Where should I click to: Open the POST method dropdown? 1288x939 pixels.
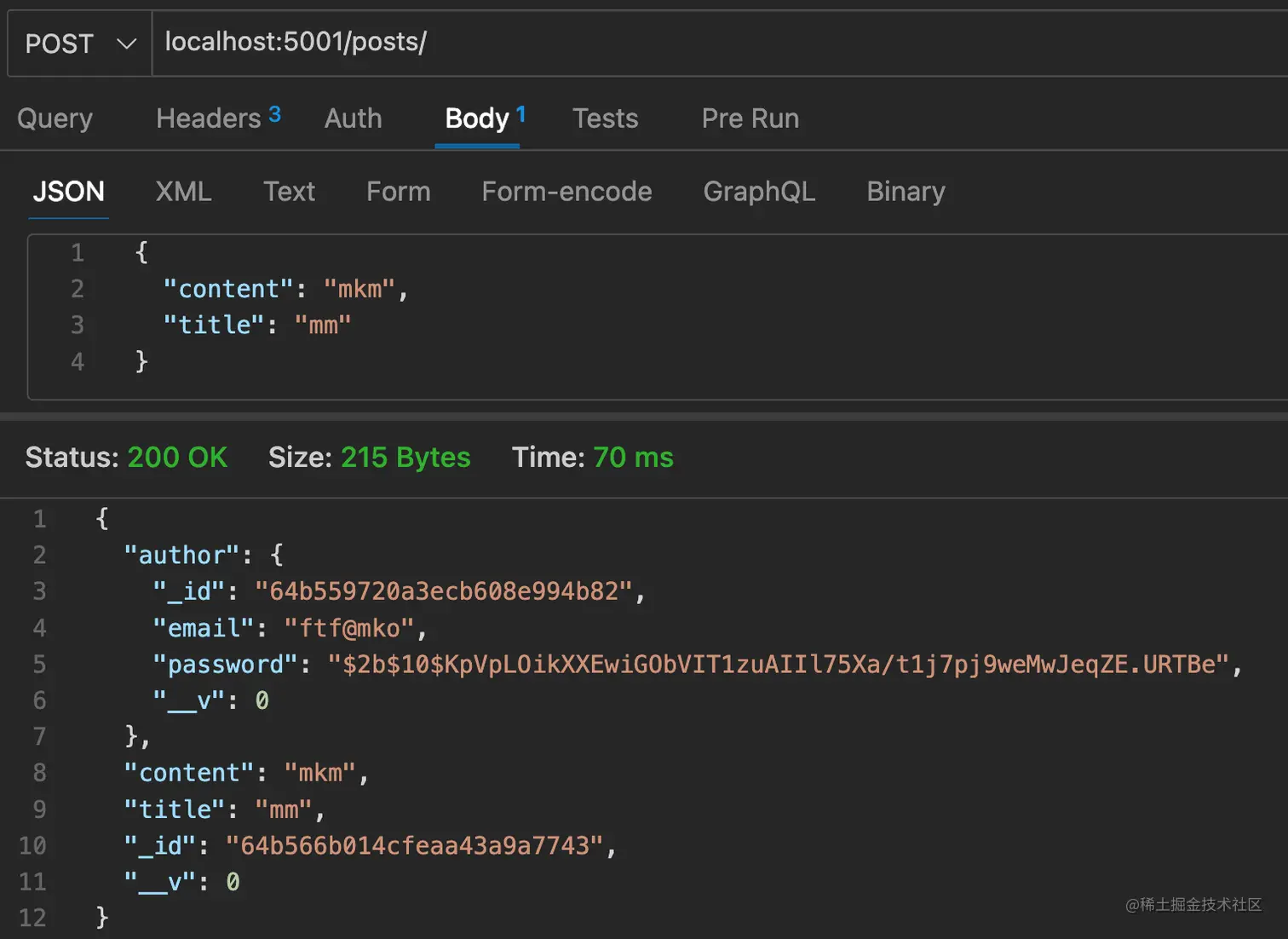(80, 43)
